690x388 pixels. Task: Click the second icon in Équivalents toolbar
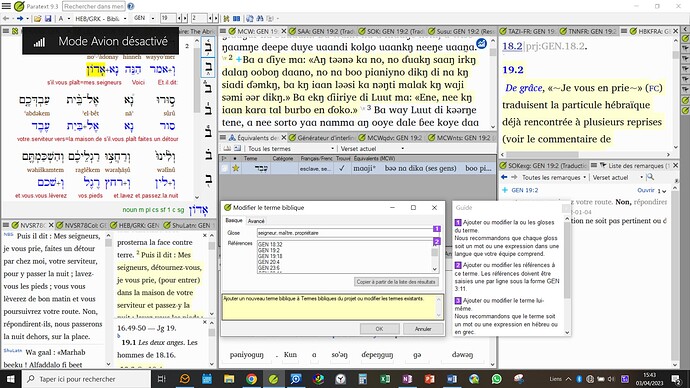tap(238, 149)
